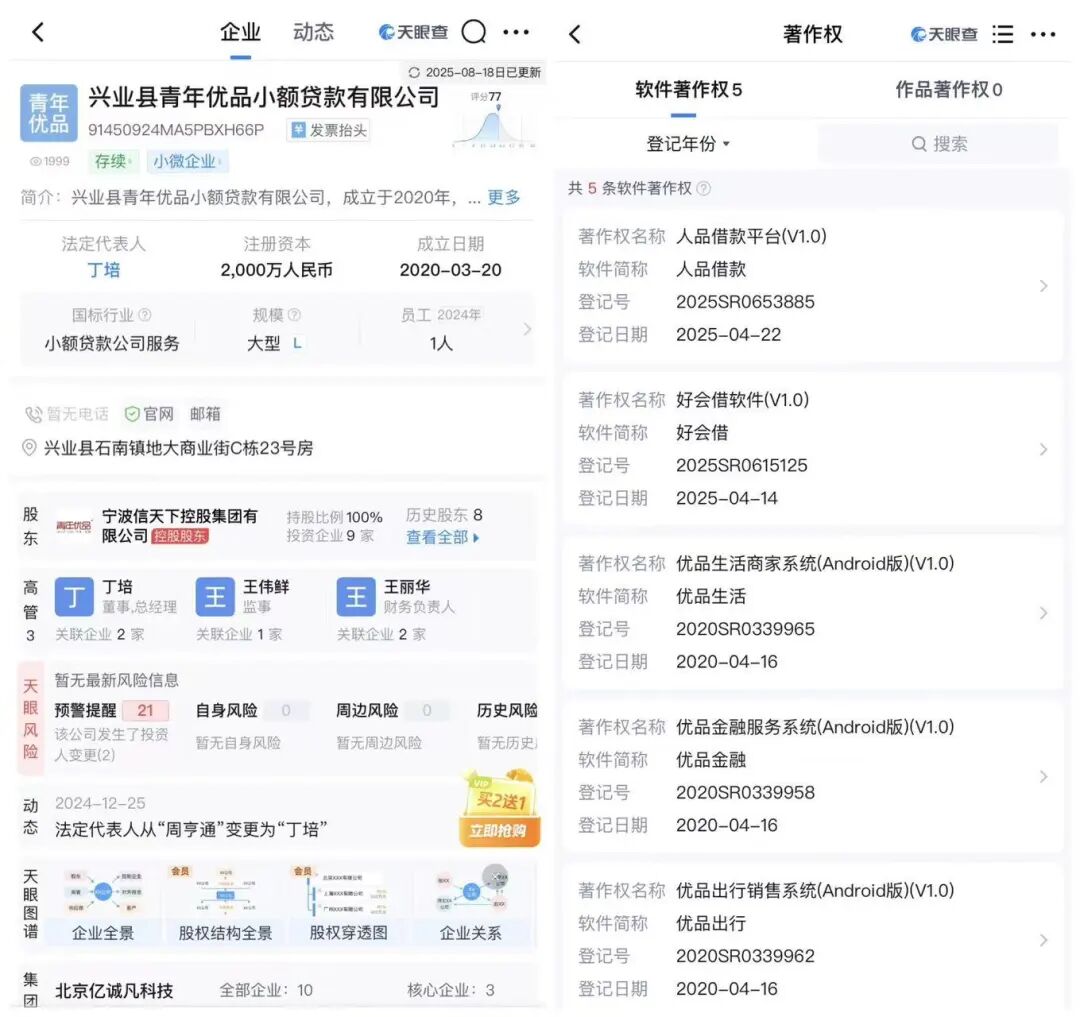Click the 2025-08-18 refresh update icon
The image size is (1080, 1017).
click(414, 72)
